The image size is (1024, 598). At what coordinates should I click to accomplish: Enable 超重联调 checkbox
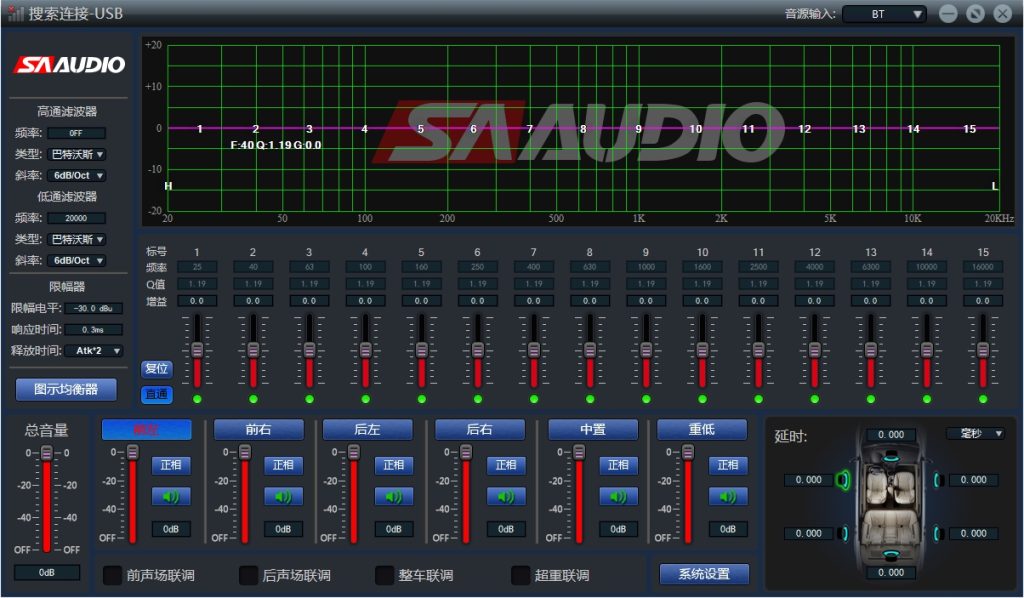click(x=520, y=575)
